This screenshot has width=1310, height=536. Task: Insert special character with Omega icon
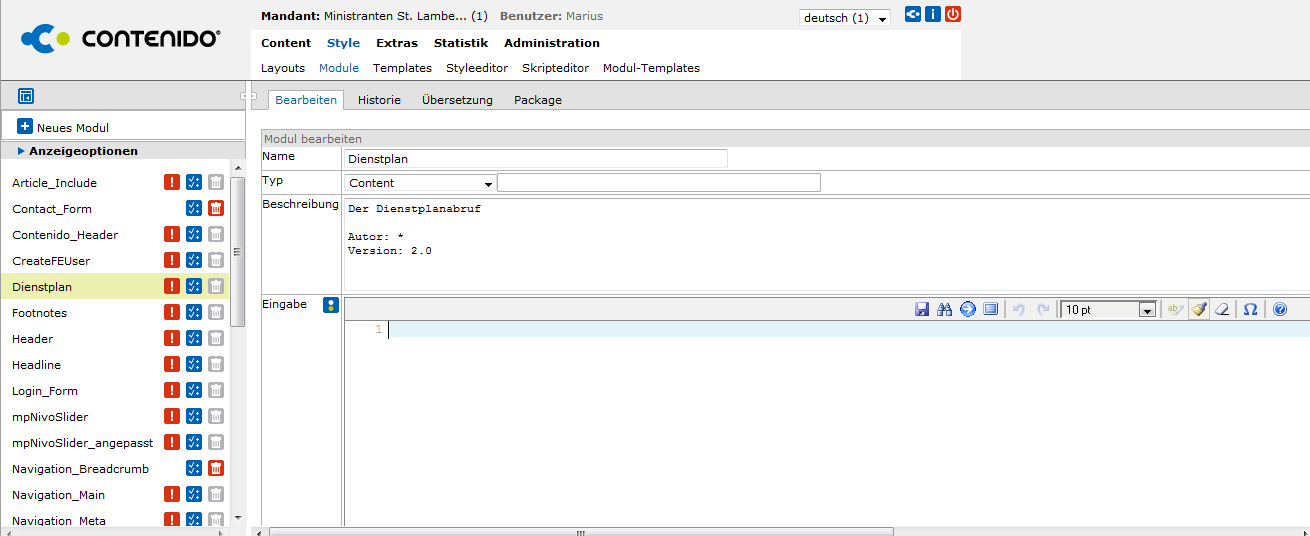(x=1250, y=310)
